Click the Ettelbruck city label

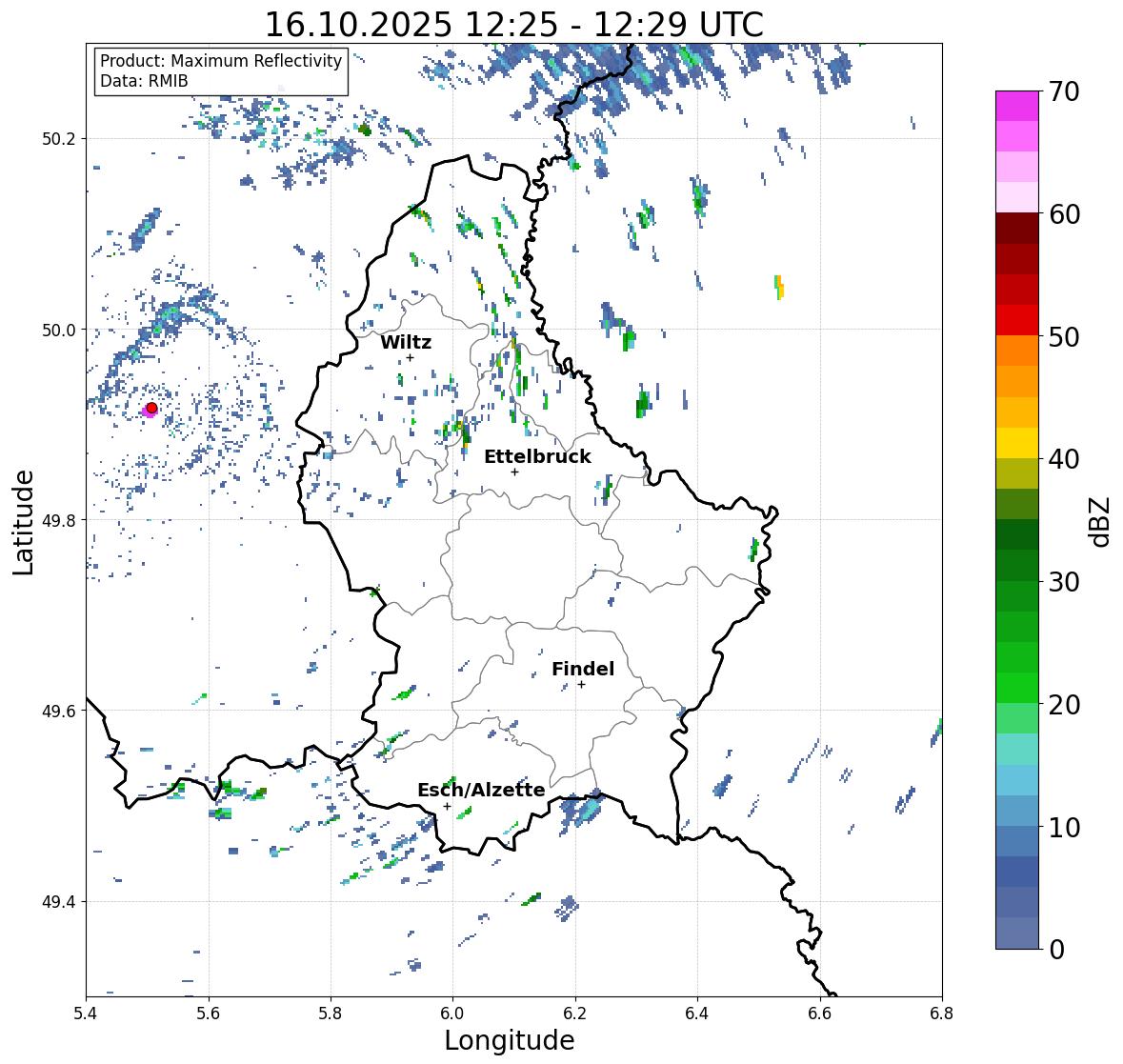pyautogui.click(x=537, y=457)
